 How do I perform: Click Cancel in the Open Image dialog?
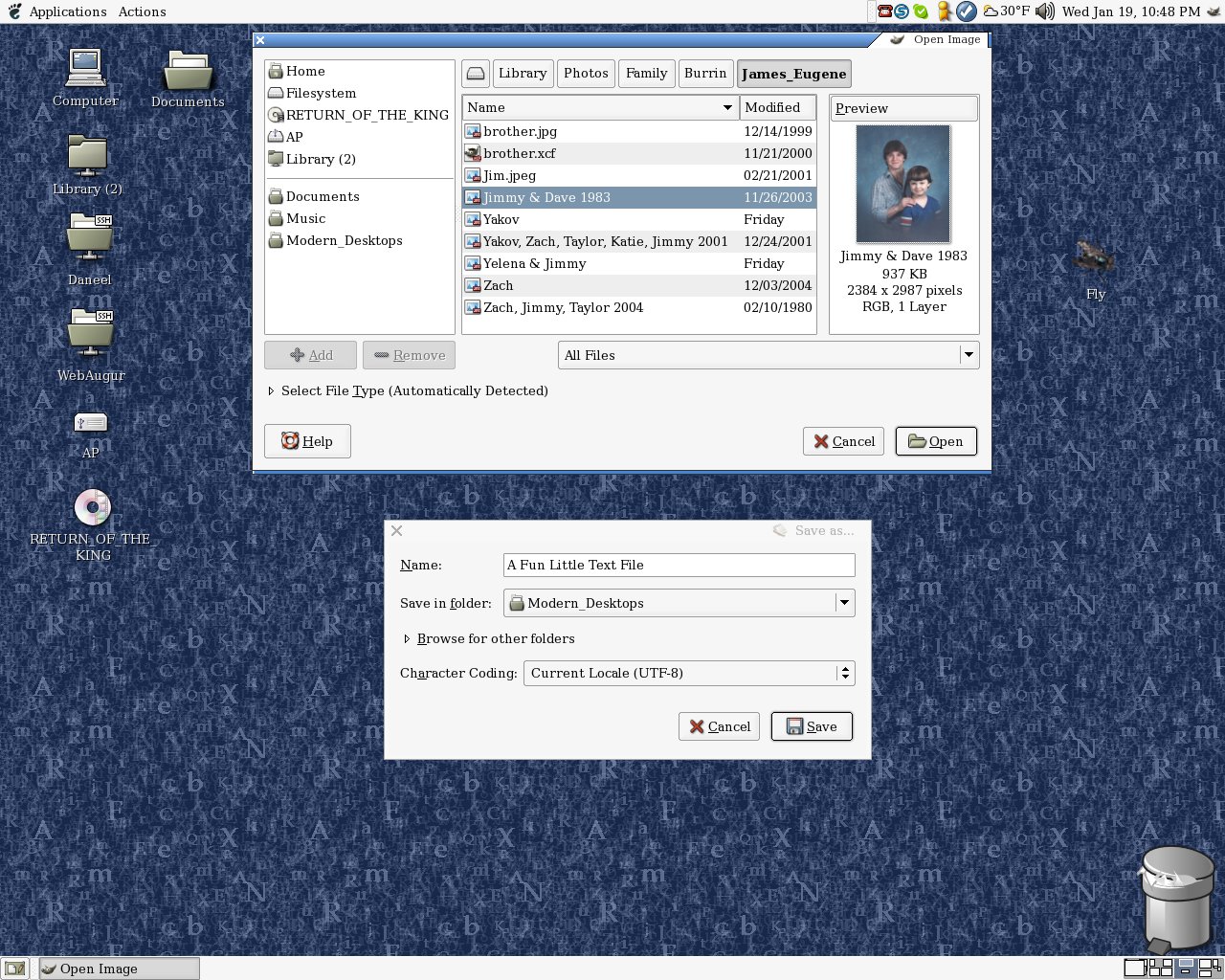point(843,441)
